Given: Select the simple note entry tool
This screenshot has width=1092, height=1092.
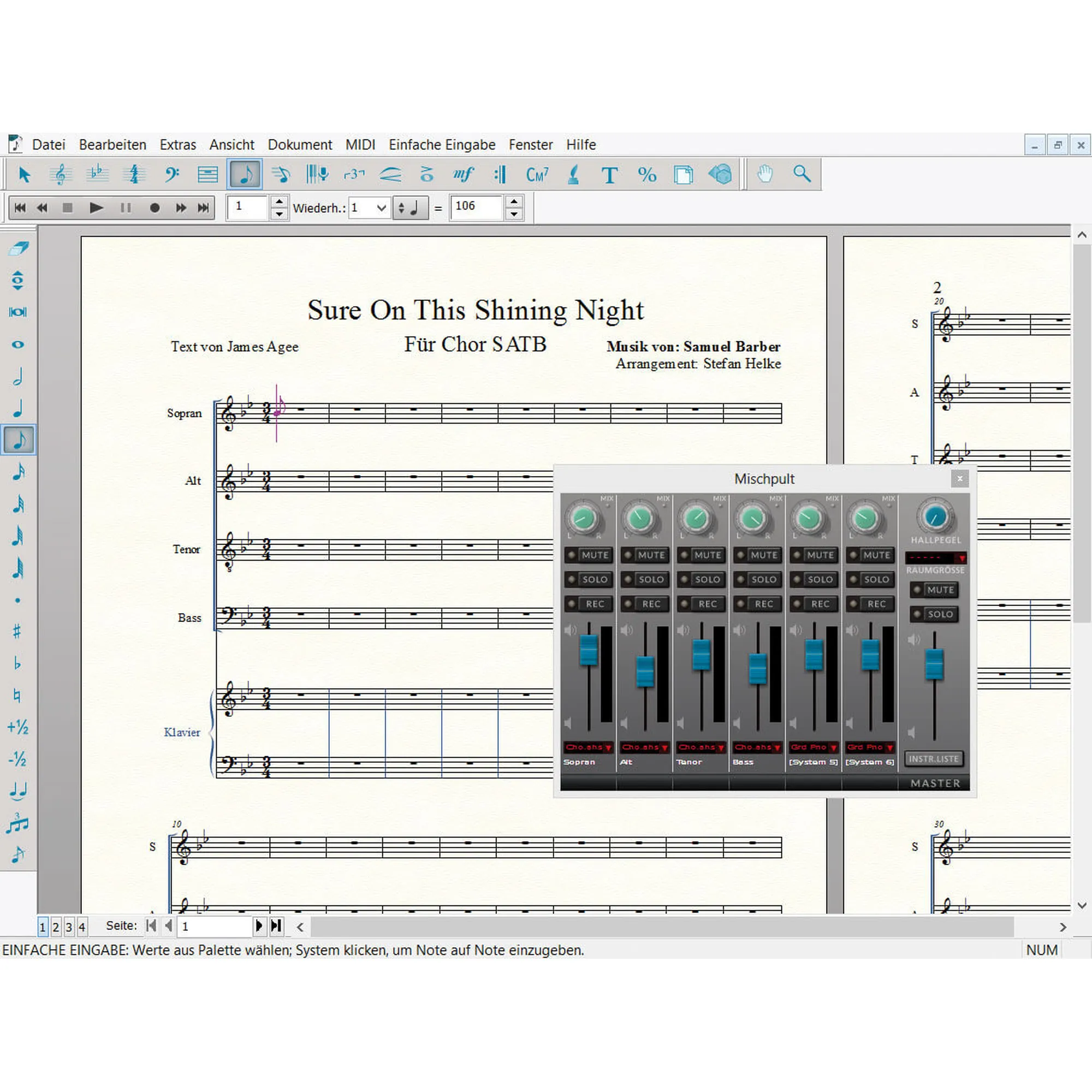Looking at the screenshot, I should [x=245, y=174].
